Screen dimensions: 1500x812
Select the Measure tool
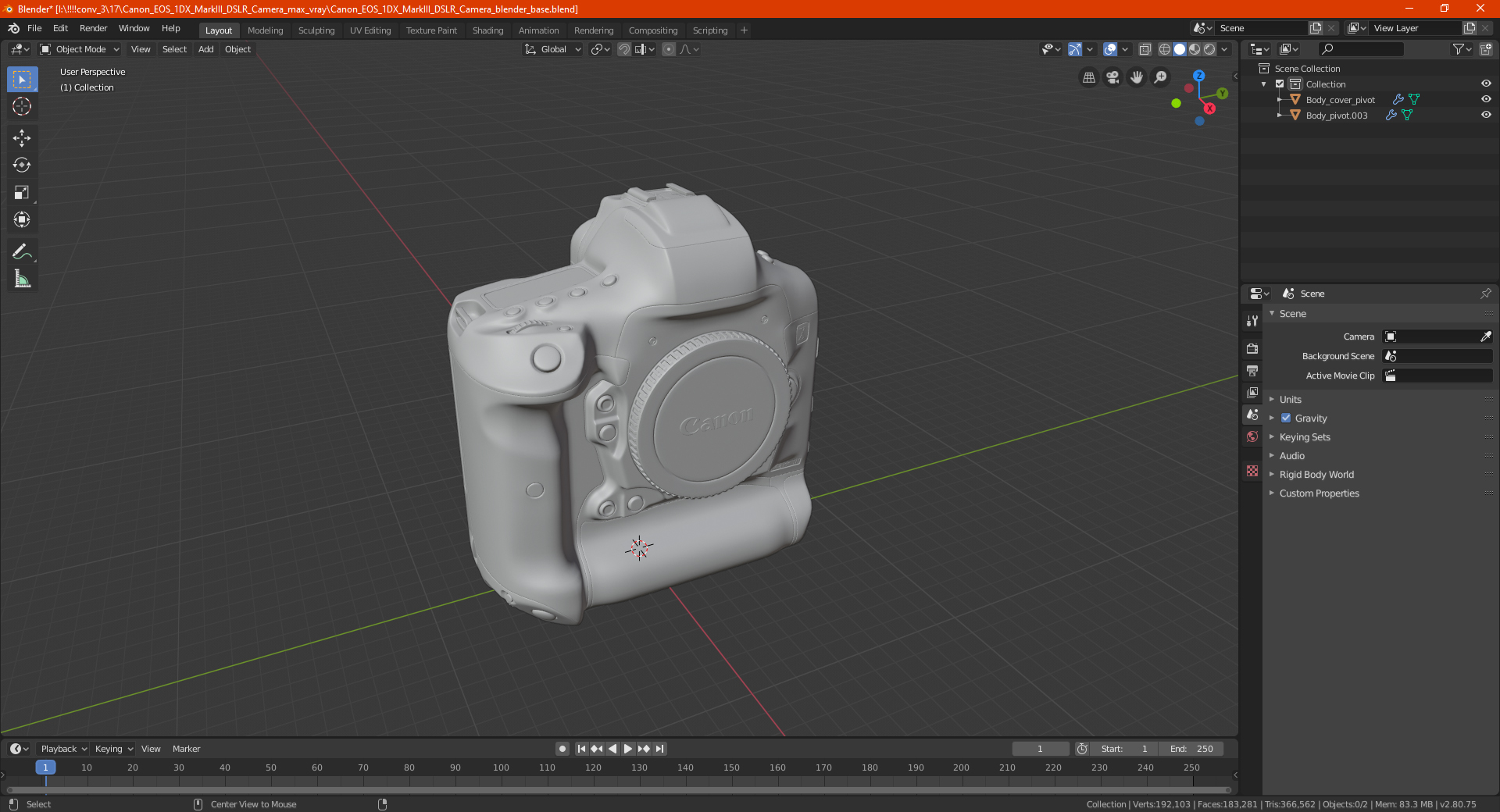tap(22, 279)
